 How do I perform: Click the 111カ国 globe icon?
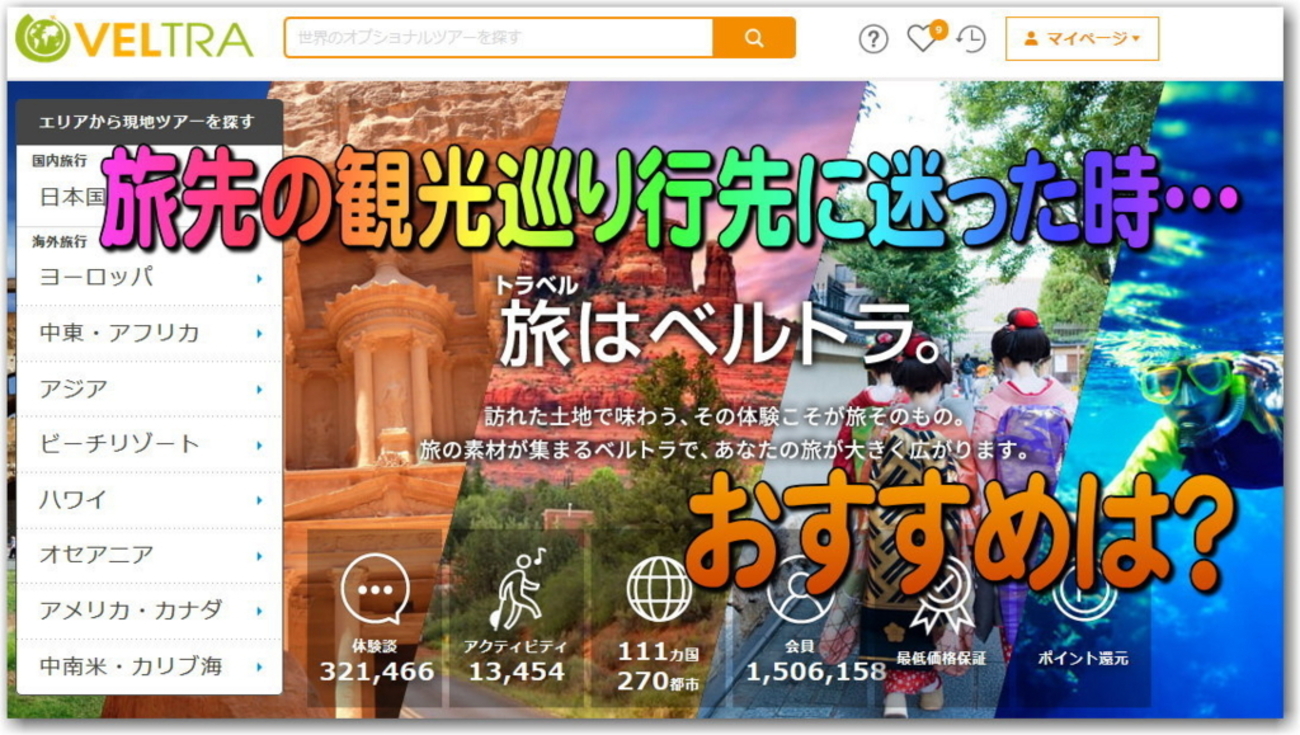coord(658,587)
